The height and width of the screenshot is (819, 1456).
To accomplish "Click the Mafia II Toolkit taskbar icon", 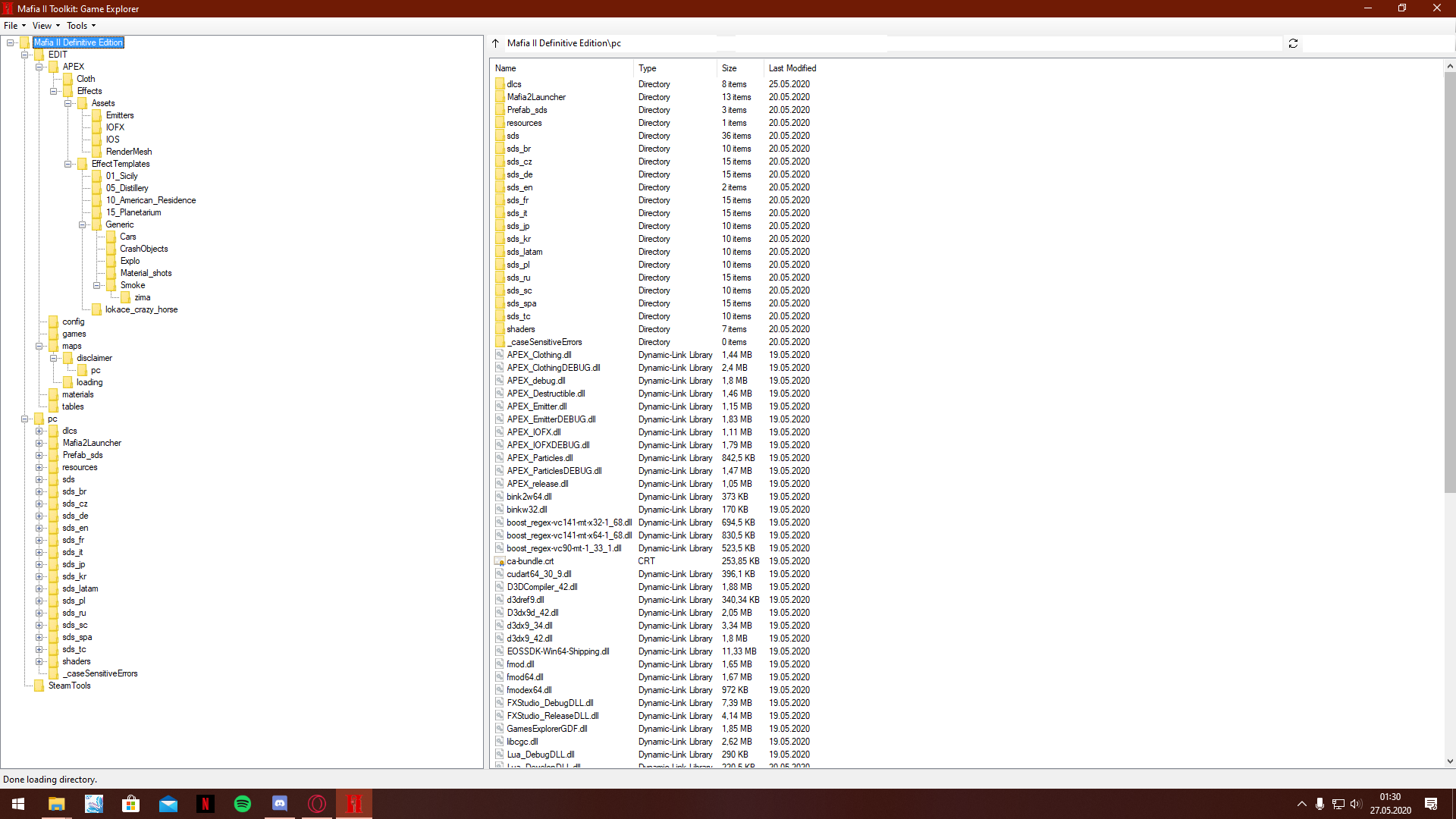I will click(x=354, y=804).
